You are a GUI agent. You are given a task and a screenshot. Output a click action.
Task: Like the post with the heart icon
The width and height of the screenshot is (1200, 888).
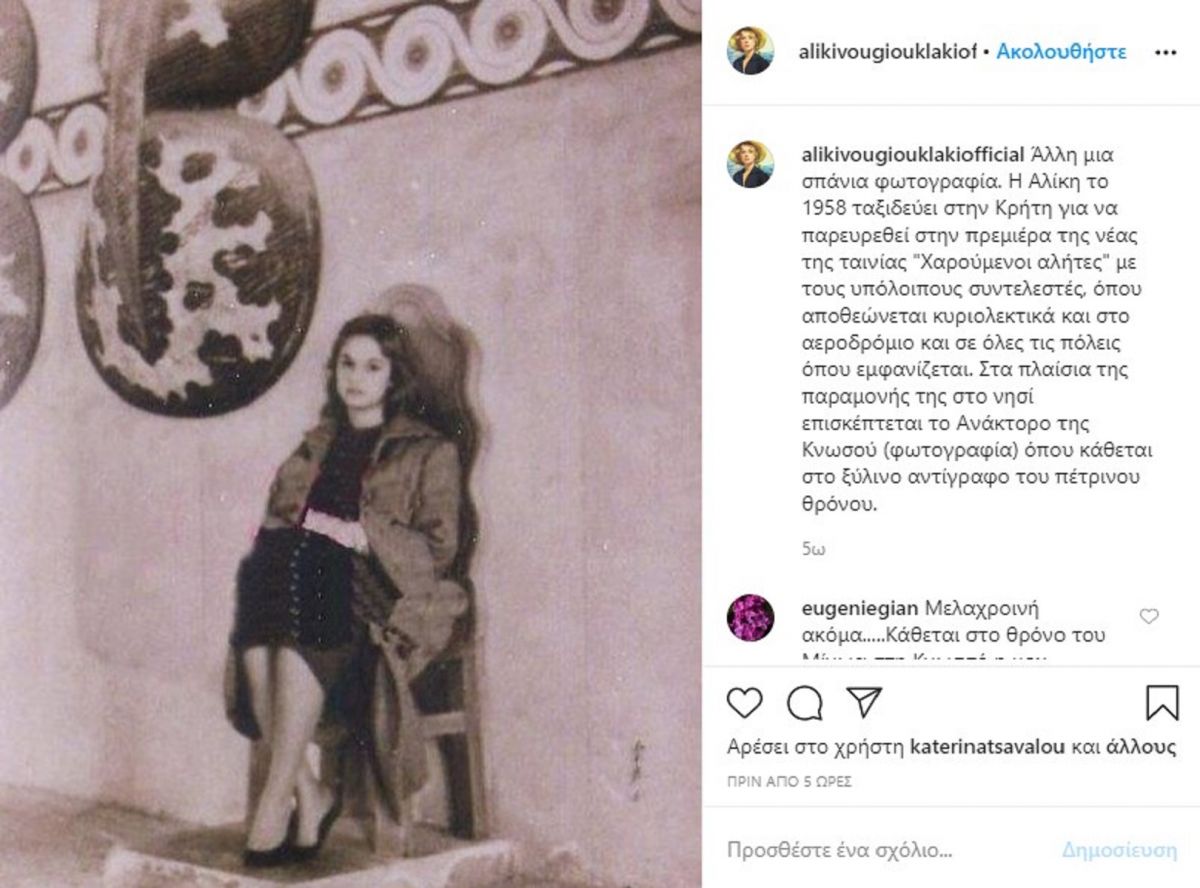[x=745, y=703]
